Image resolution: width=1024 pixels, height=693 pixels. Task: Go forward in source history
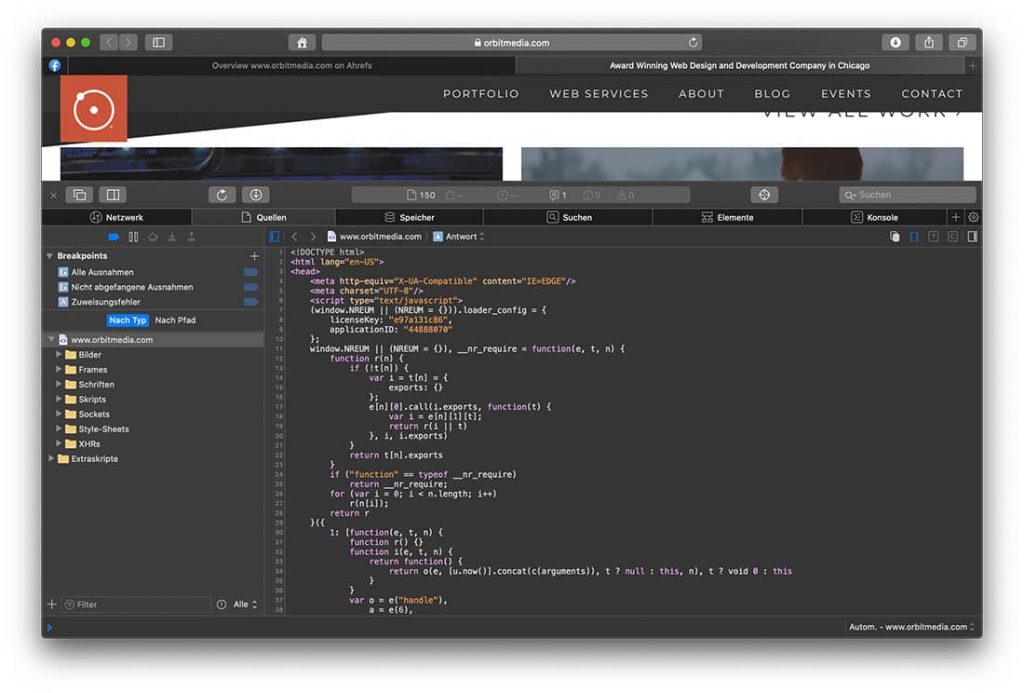(x=313, y=236)
